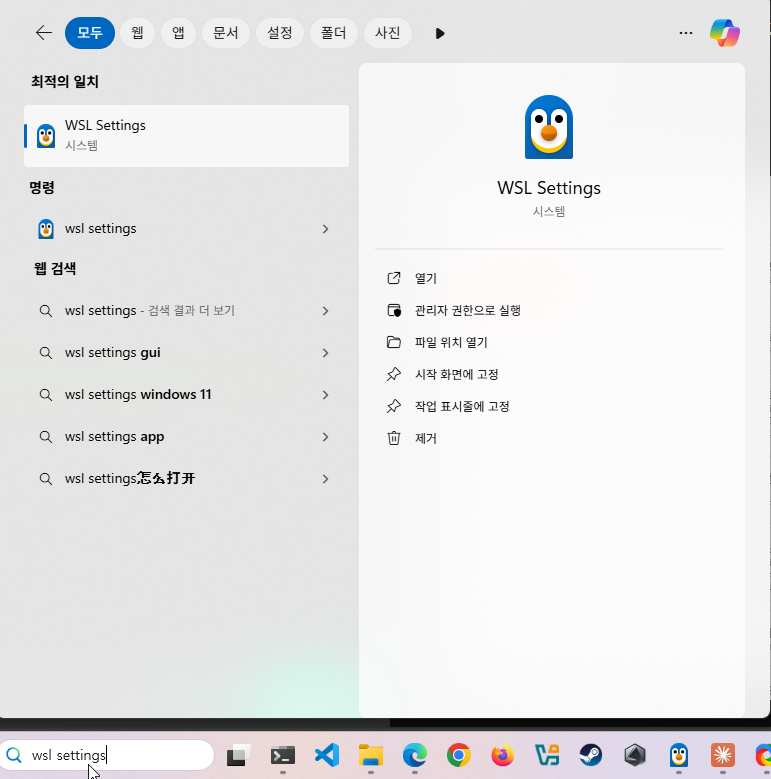Open Microsoft Edge from the taskbar

click(x=415, y=755)
